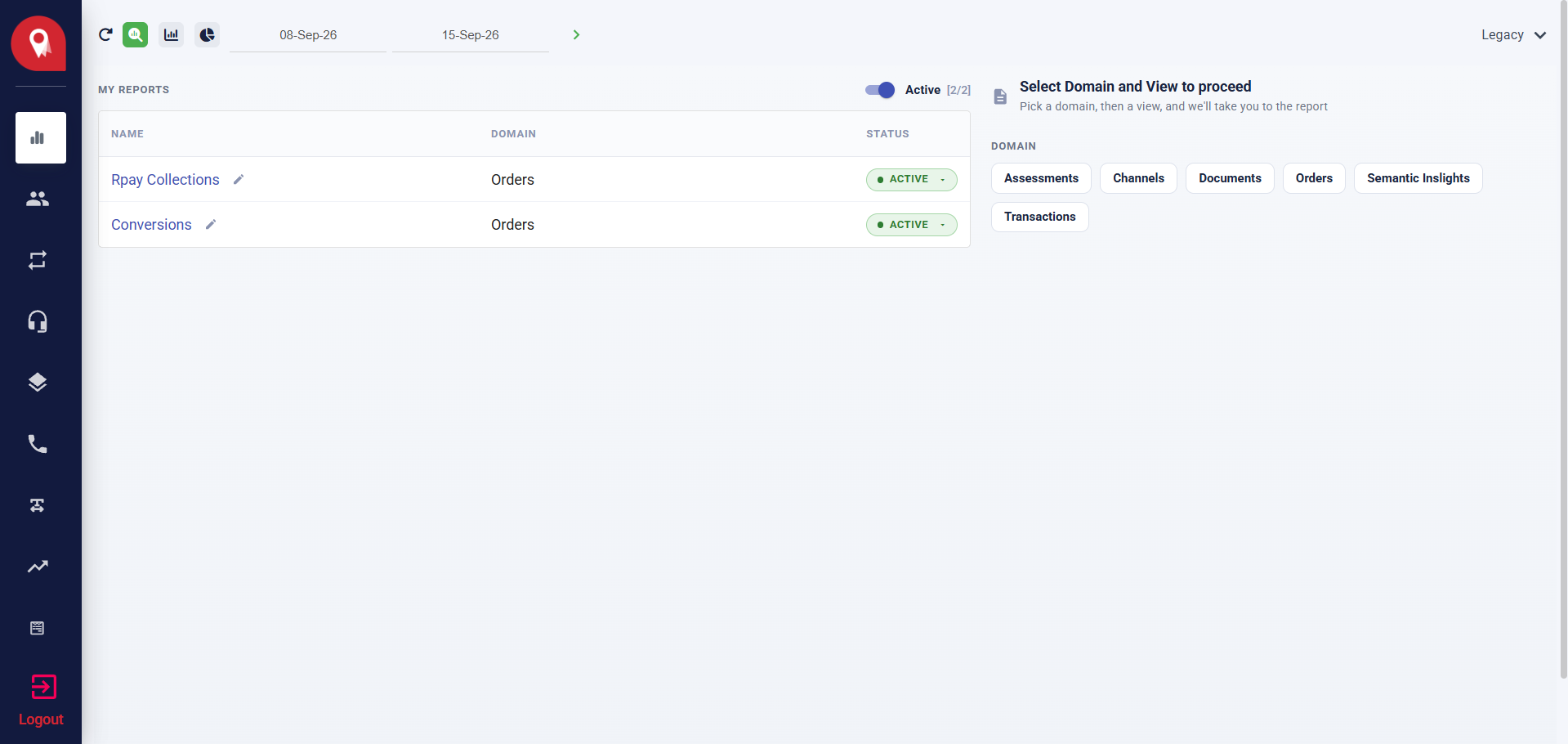
Task: Expand Rpay Collections ACTIVE status dropdown
Action: point(911,179)
